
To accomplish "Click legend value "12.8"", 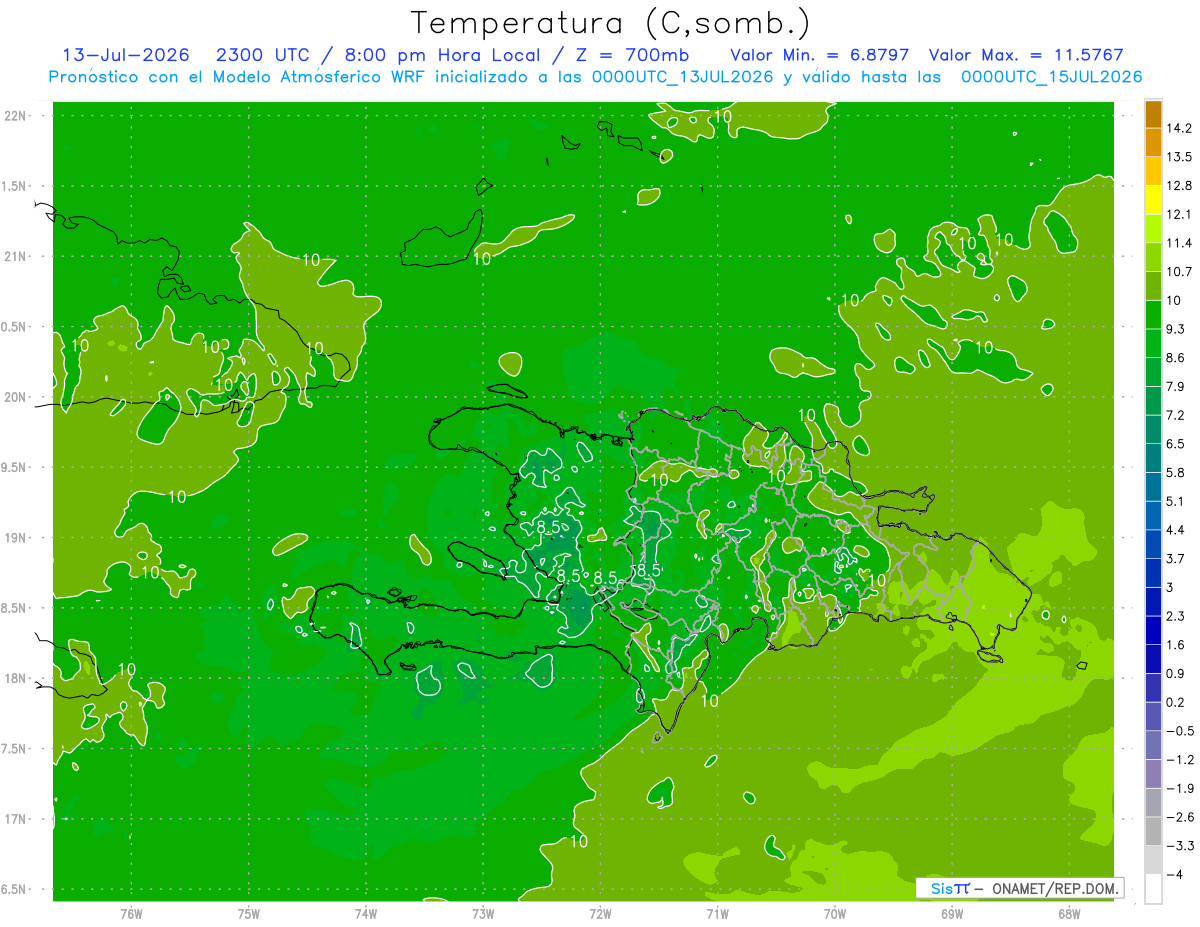I will pos(1179,186).
